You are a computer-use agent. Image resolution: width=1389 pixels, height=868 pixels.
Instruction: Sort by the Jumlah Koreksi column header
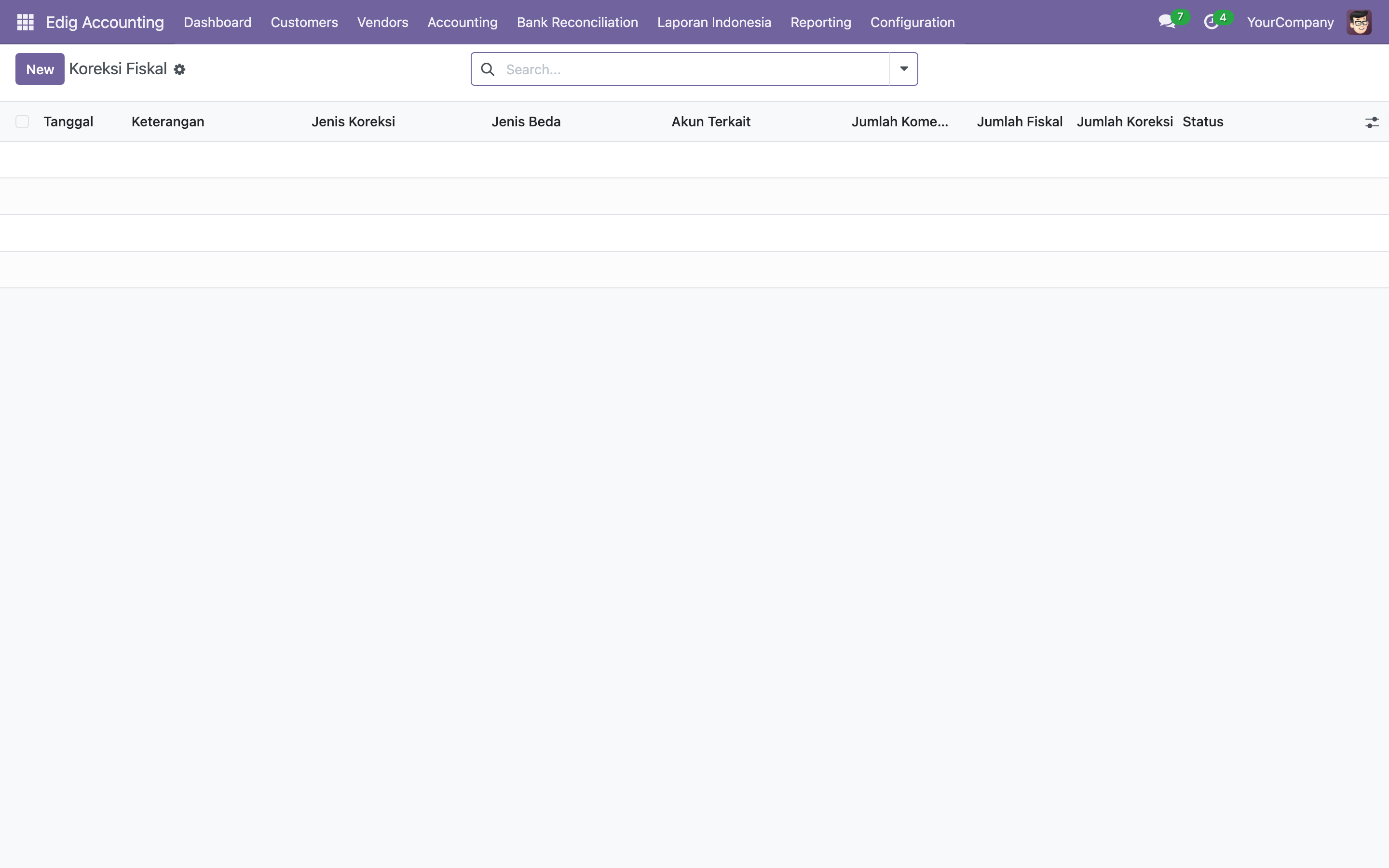(x=1124, y=122)
